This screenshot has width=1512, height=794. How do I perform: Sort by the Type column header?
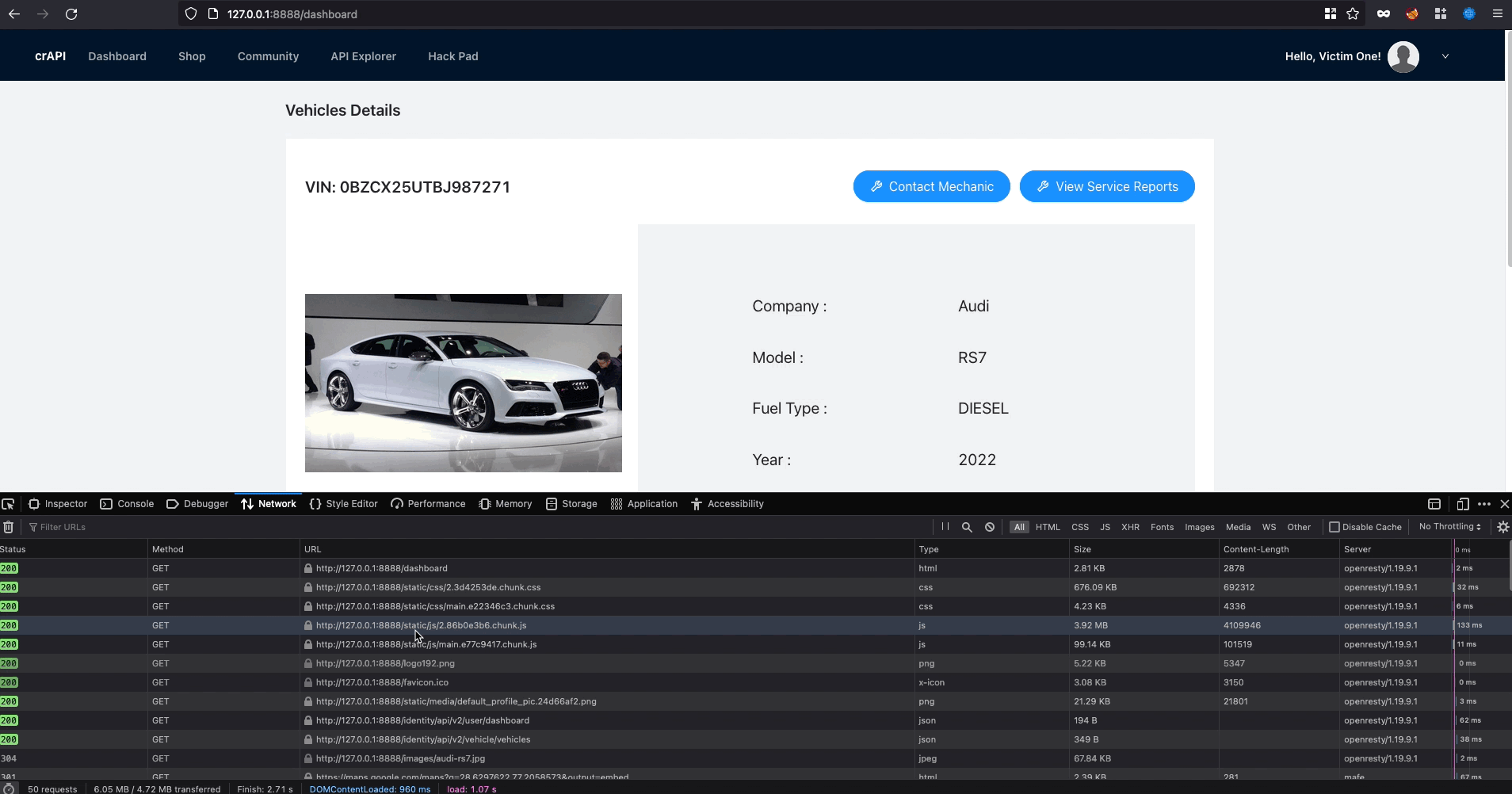point(992,549)
